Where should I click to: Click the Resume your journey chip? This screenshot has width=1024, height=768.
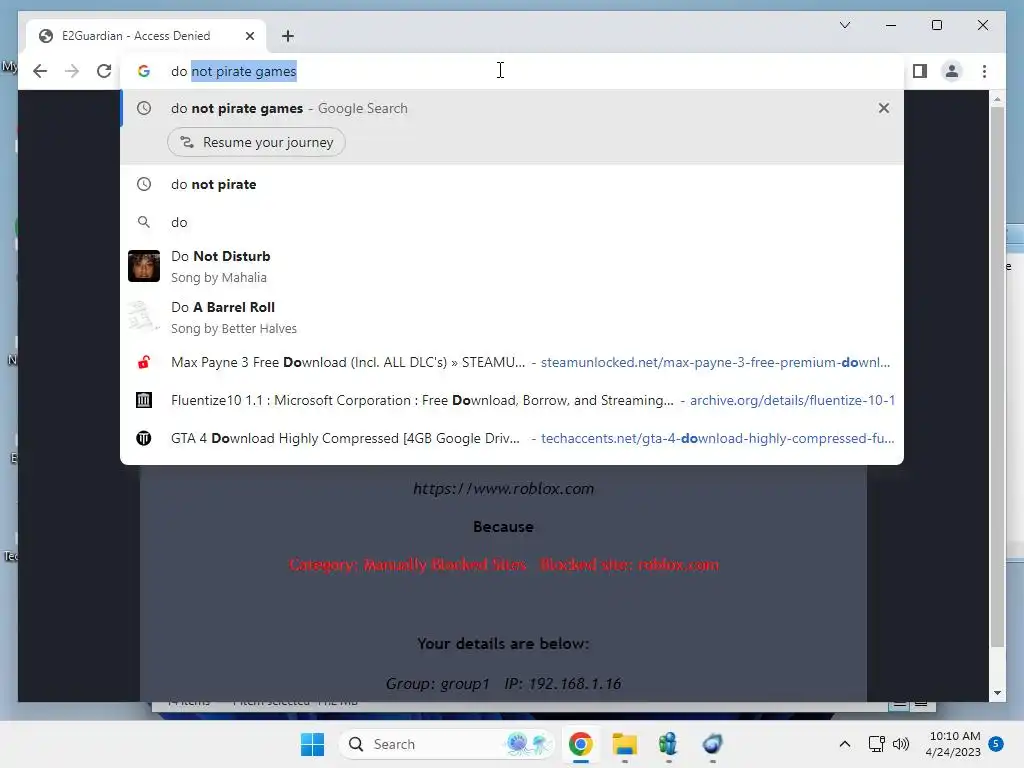(256, 142)
